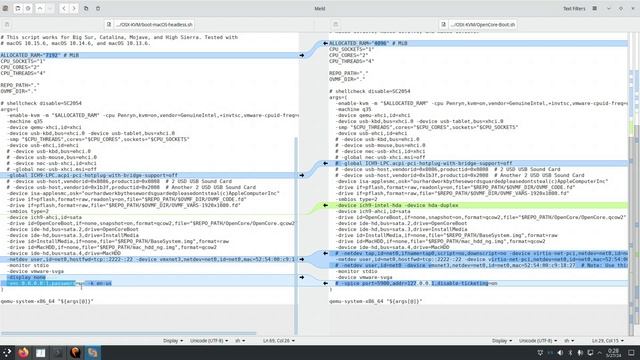Image resolution: width=640 pixels, height=360 pixels.
Task: Push right commented acpi-pci-hotplug line left
Action: 325,163
